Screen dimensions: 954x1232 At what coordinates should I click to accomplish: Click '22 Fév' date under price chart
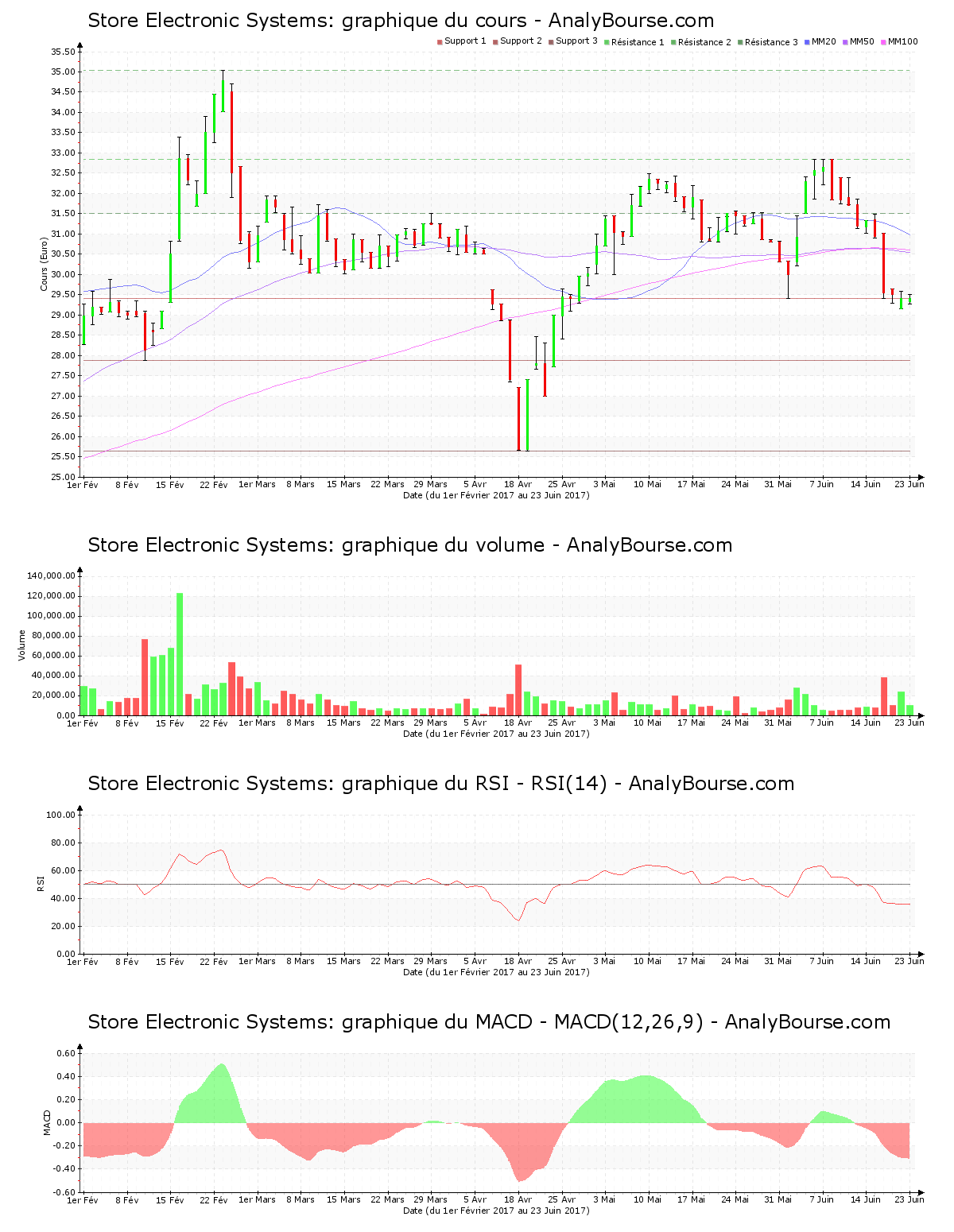click(214, 484)
